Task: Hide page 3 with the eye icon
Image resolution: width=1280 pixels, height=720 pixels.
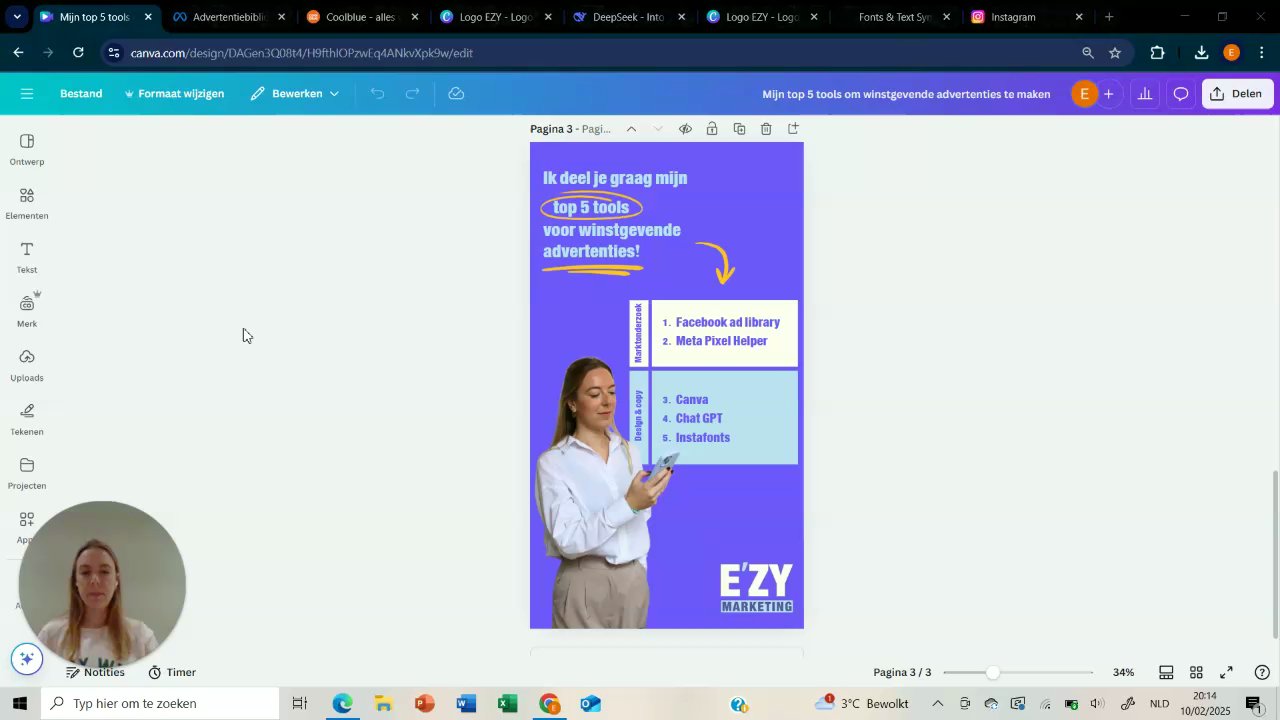Action: [685, 129]
